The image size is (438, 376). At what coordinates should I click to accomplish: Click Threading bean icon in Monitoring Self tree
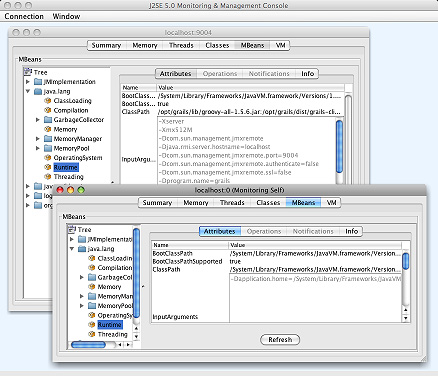click(x=92, y=334)
